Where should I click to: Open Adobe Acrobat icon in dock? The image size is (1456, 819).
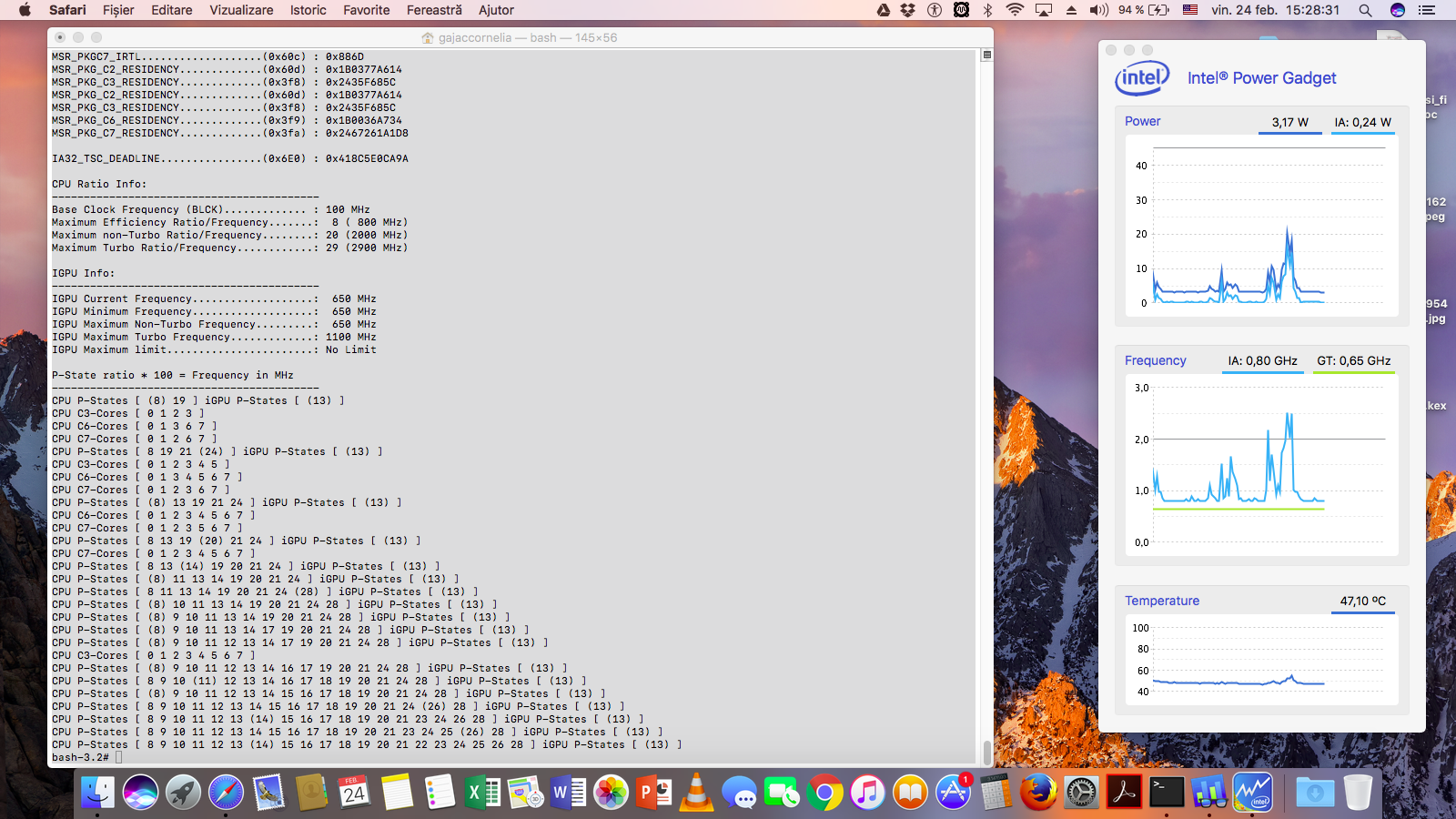pyautogui.click(x=1124, y=793)
